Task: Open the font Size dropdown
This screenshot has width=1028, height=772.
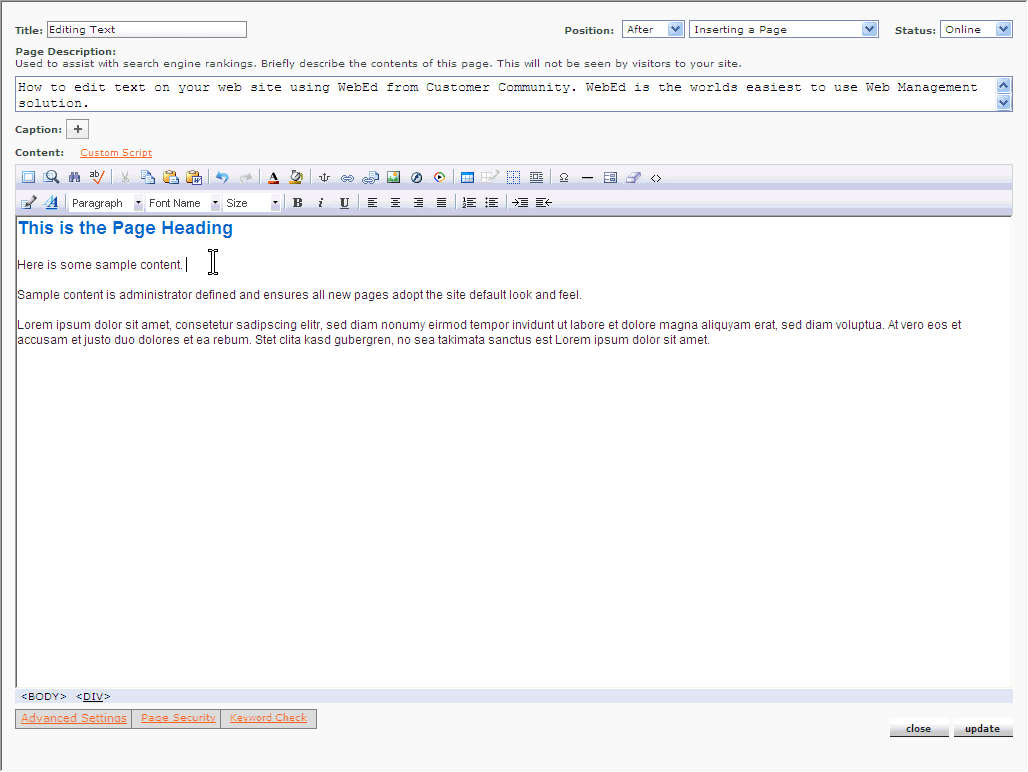Action: [x=252, y=203]
